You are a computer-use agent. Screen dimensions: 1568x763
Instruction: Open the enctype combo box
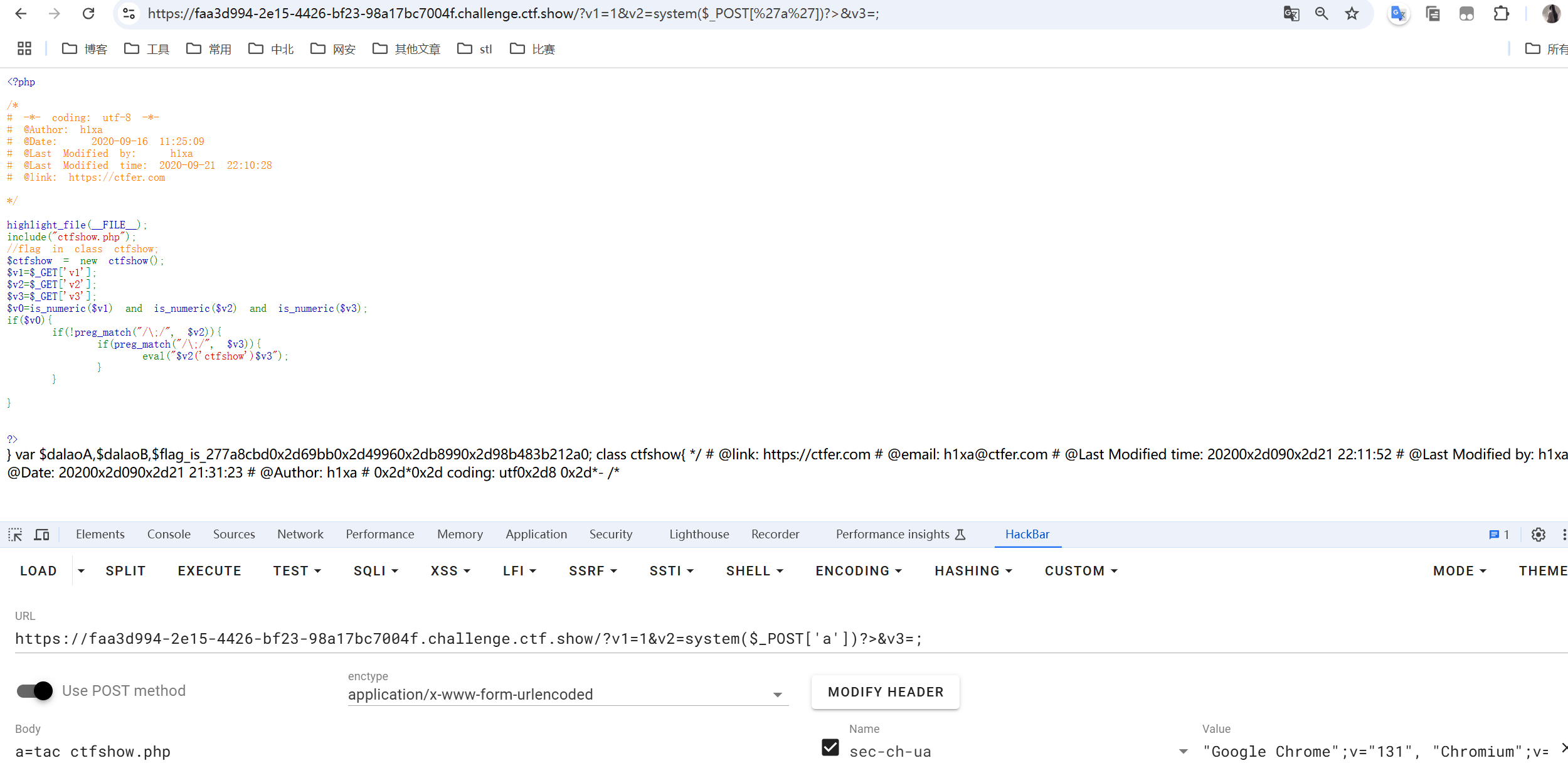tap(567, 695)
